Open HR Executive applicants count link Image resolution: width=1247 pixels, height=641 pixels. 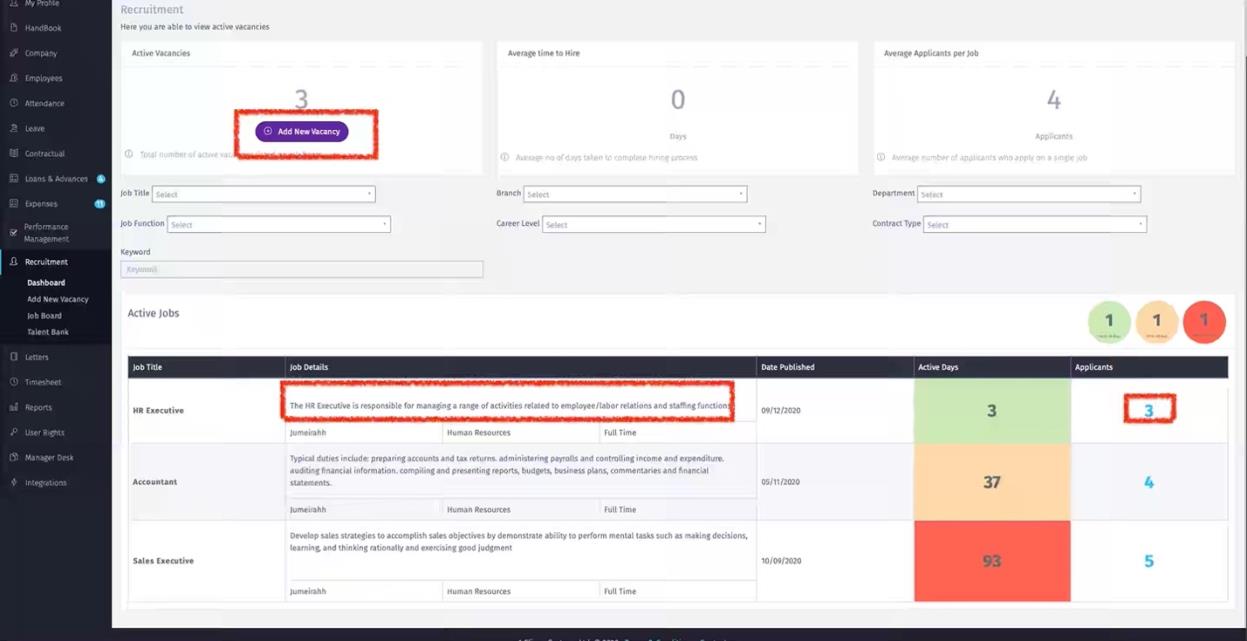coord(1149,411)
